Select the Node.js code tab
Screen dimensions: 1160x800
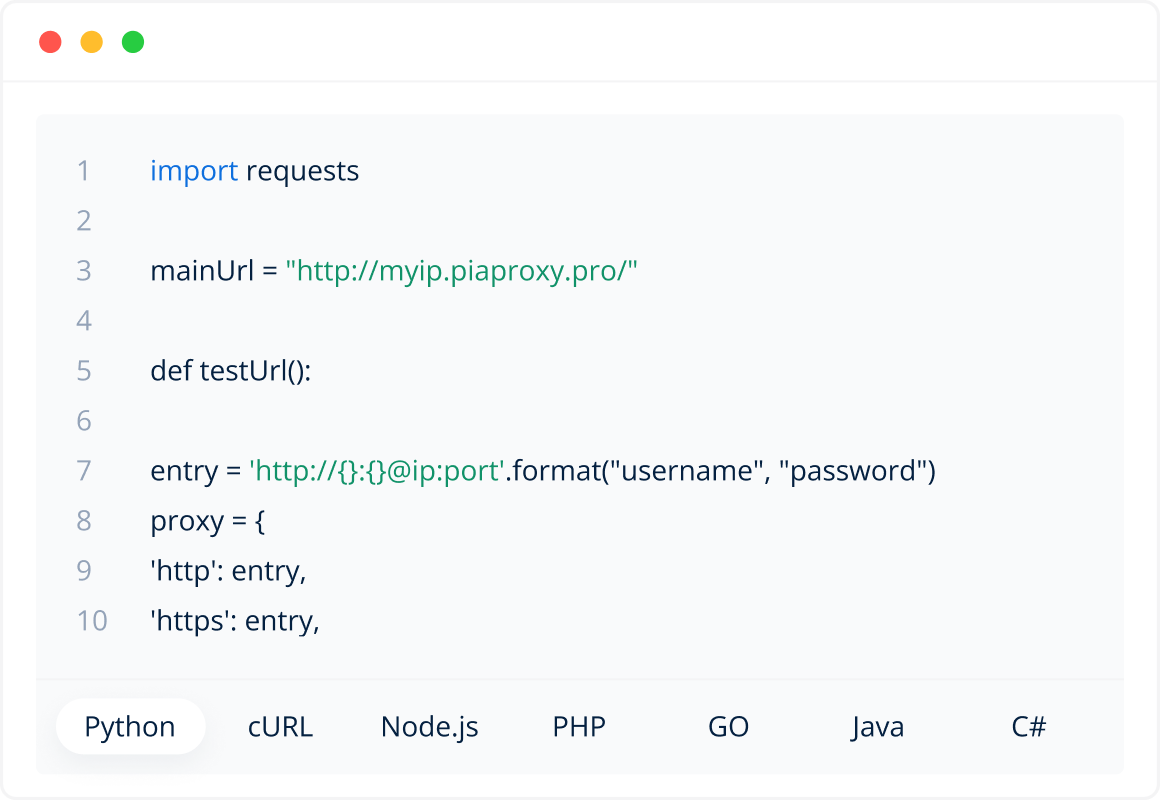pyautogui.click(x=430, y=726)
